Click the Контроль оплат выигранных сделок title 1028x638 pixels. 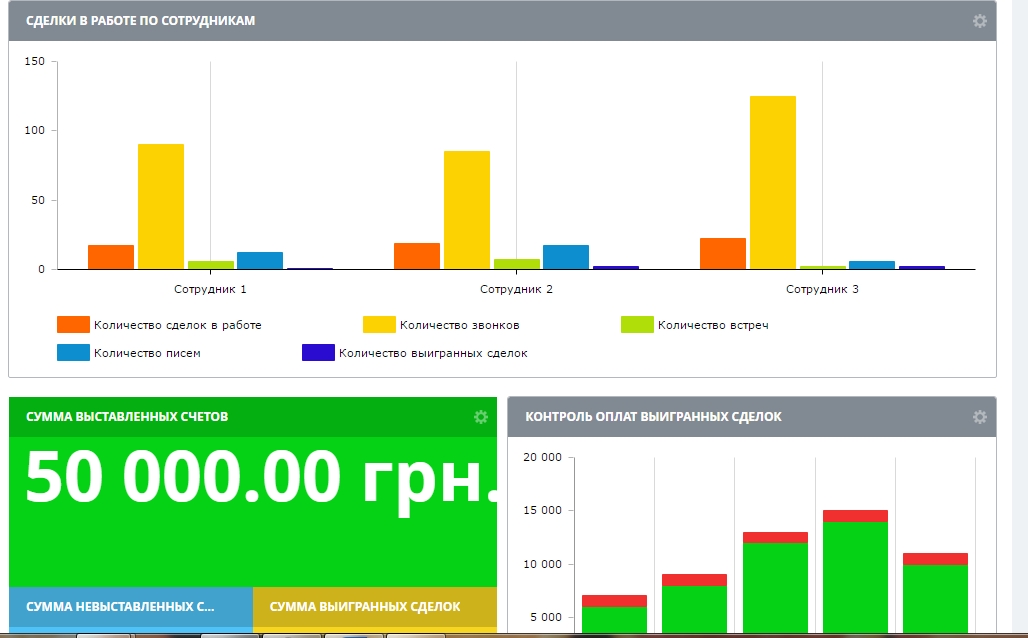coord(653,417)
